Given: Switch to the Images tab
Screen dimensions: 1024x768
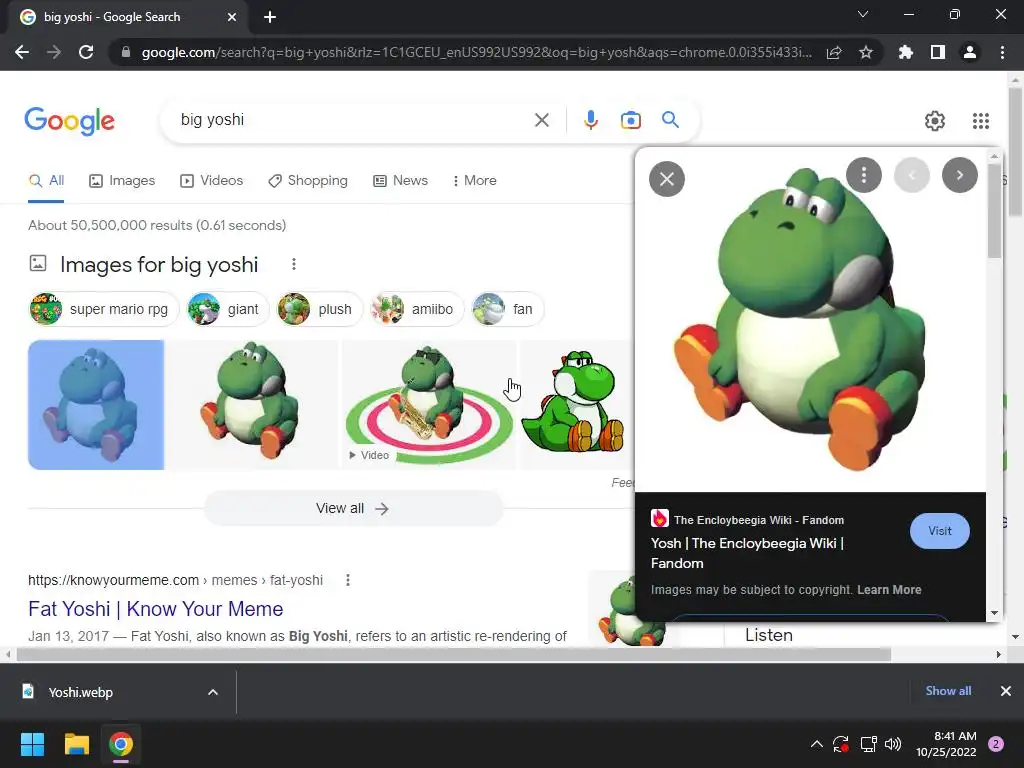Looking at the screenshot, I should point(122,181).
